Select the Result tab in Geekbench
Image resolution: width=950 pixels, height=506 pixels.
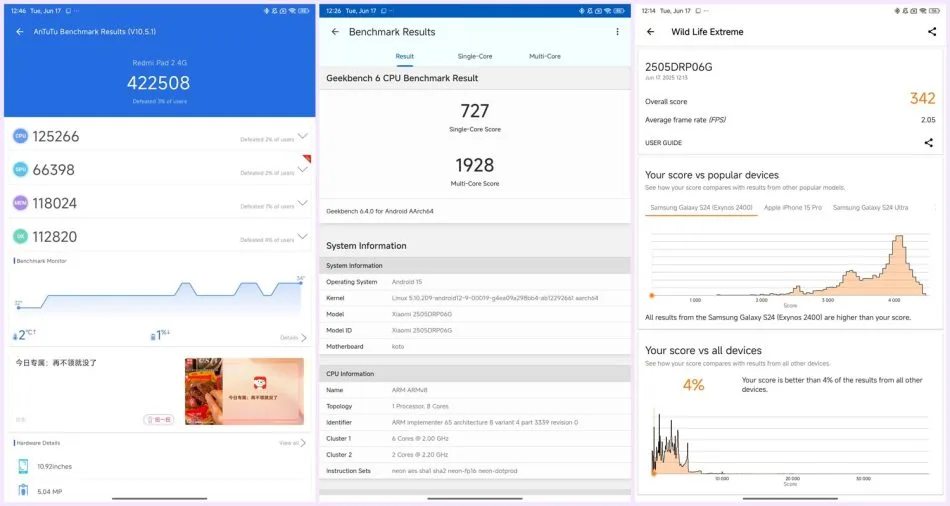tap(405, 56)
